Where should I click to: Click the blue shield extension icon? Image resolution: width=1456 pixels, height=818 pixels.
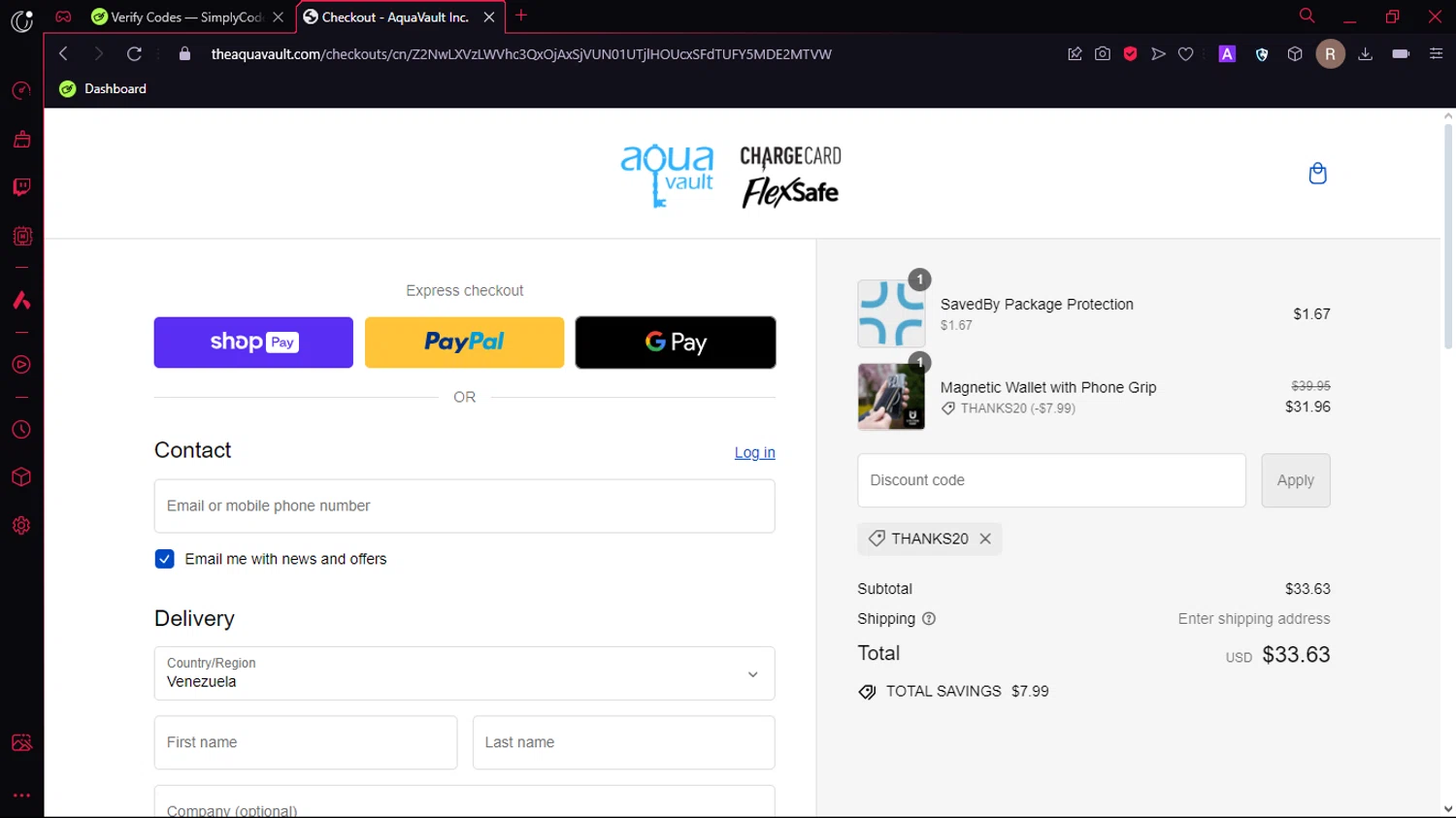click(x=1262, y=54)
